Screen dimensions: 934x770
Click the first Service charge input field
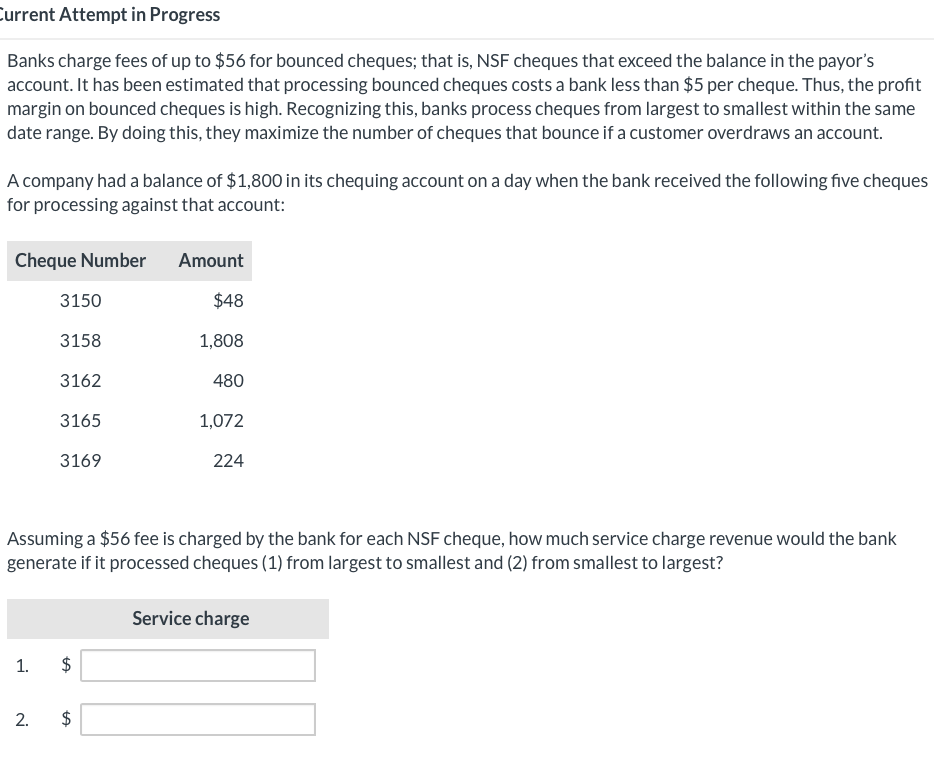click(197, 664)
